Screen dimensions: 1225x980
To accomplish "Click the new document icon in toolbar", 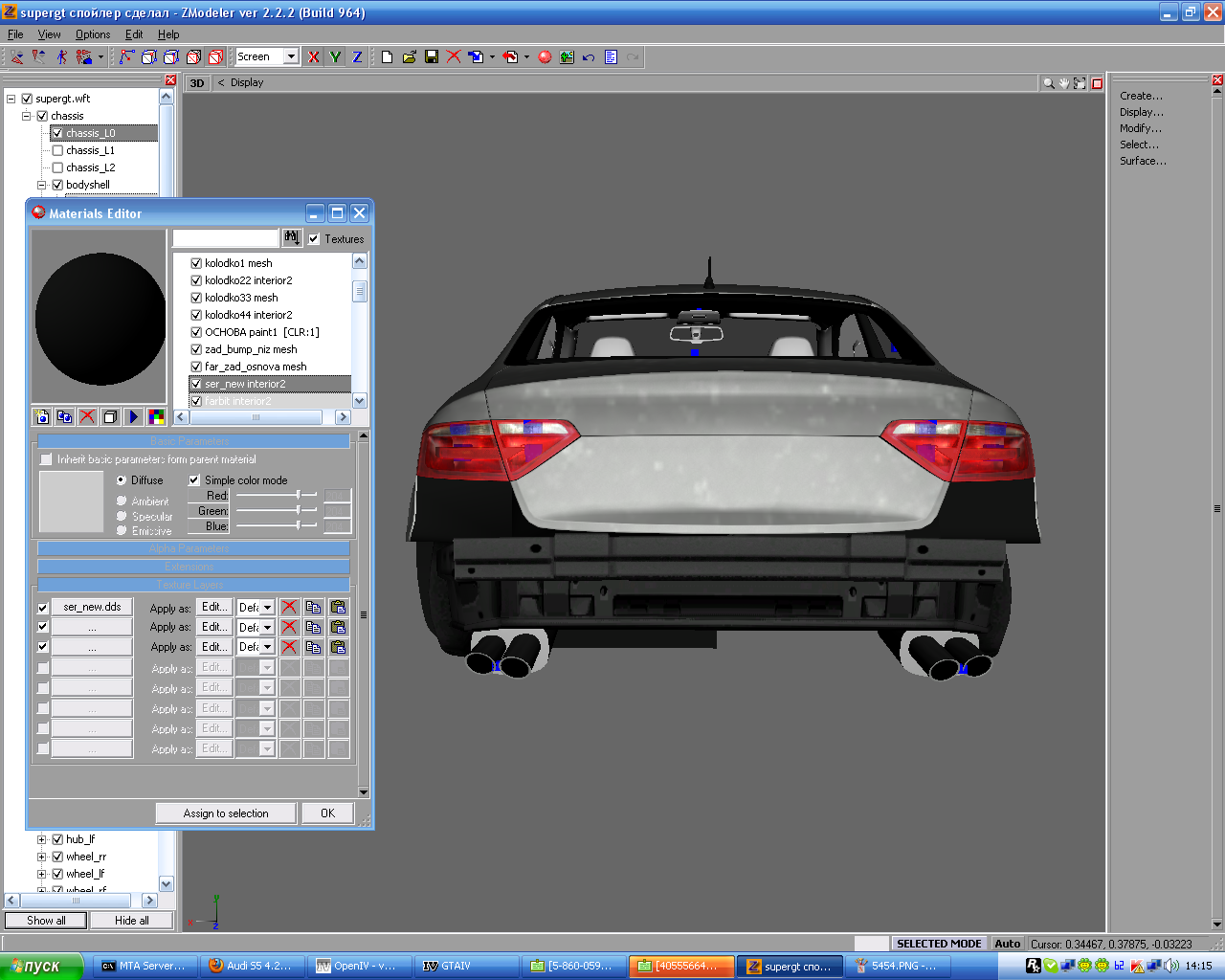I will click(x=387, y=57).
